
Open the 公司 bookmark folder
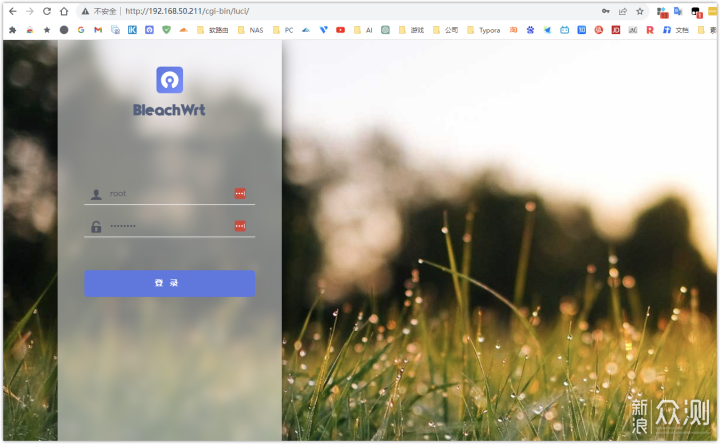(x=445, y=30)
